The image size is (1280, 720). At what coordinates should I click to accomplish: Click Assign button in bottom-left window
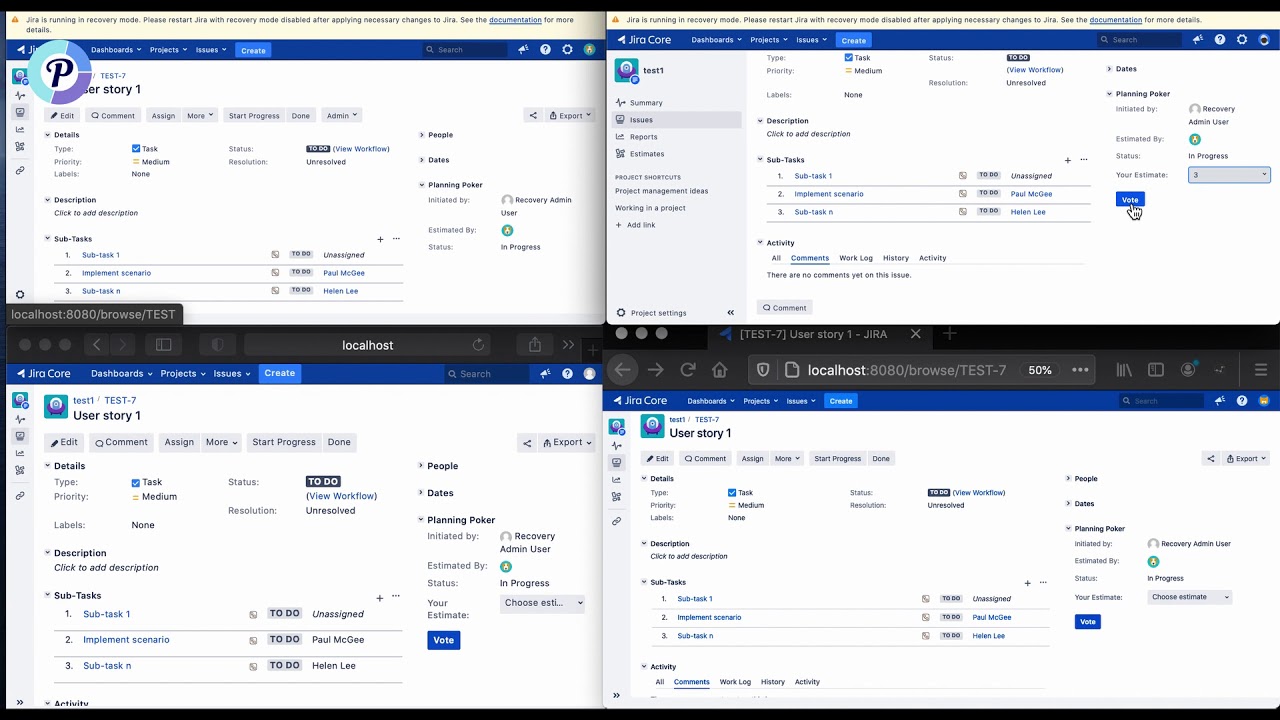[x=179, y=443]
